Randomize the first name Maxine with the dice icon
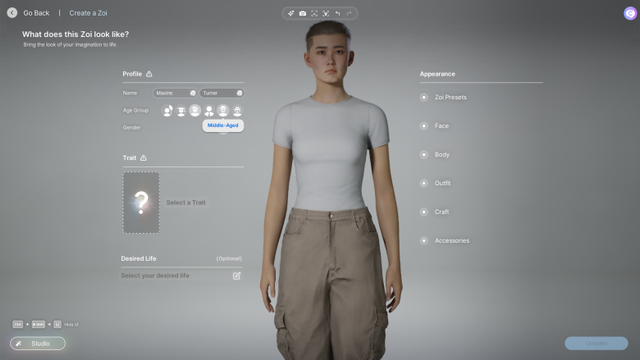 click(x=193, y=93)
